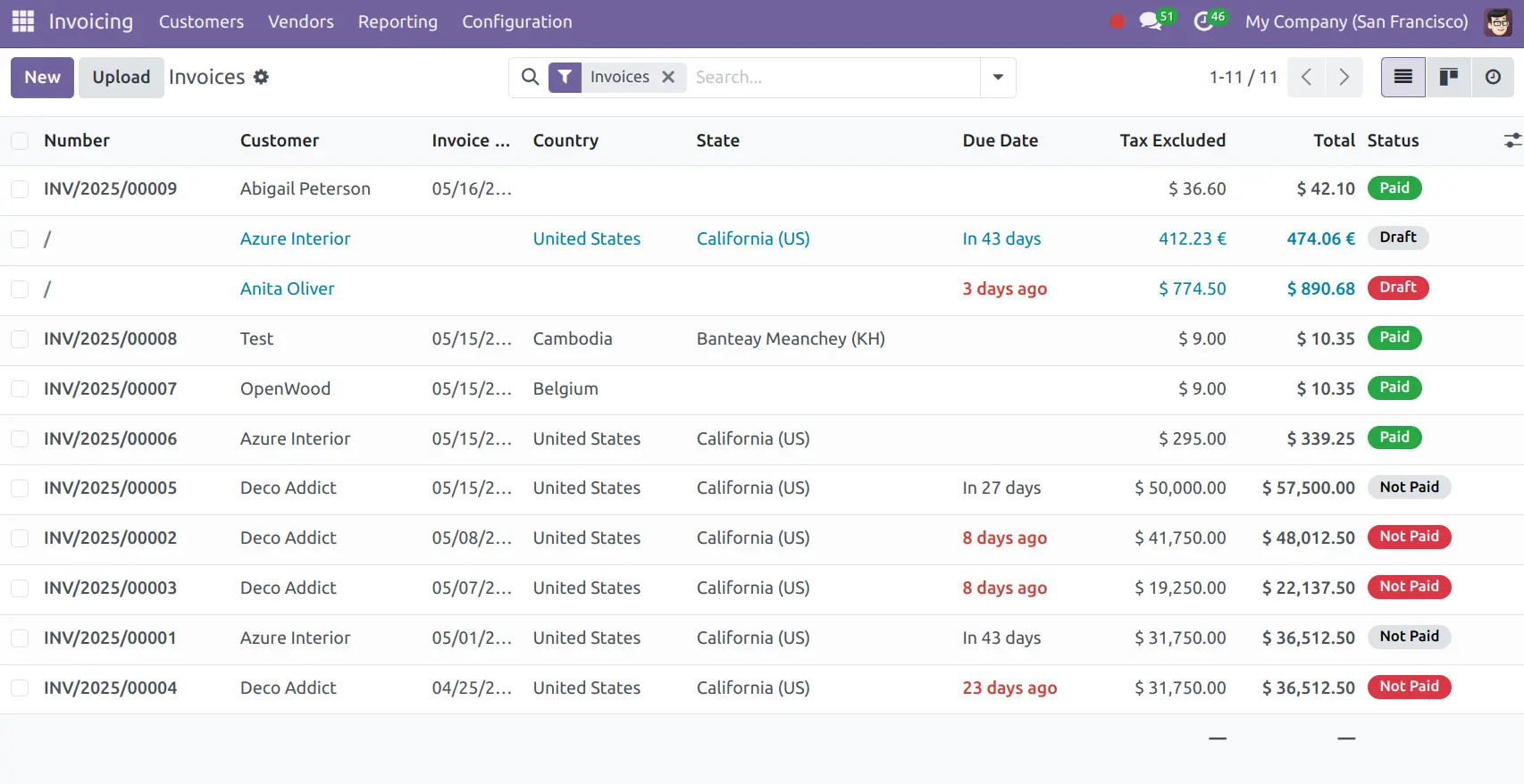Screen dimensions: 1524x784
Task: Check the INV/2025/00008 row checkbox
Action: (x=20, y=338)
